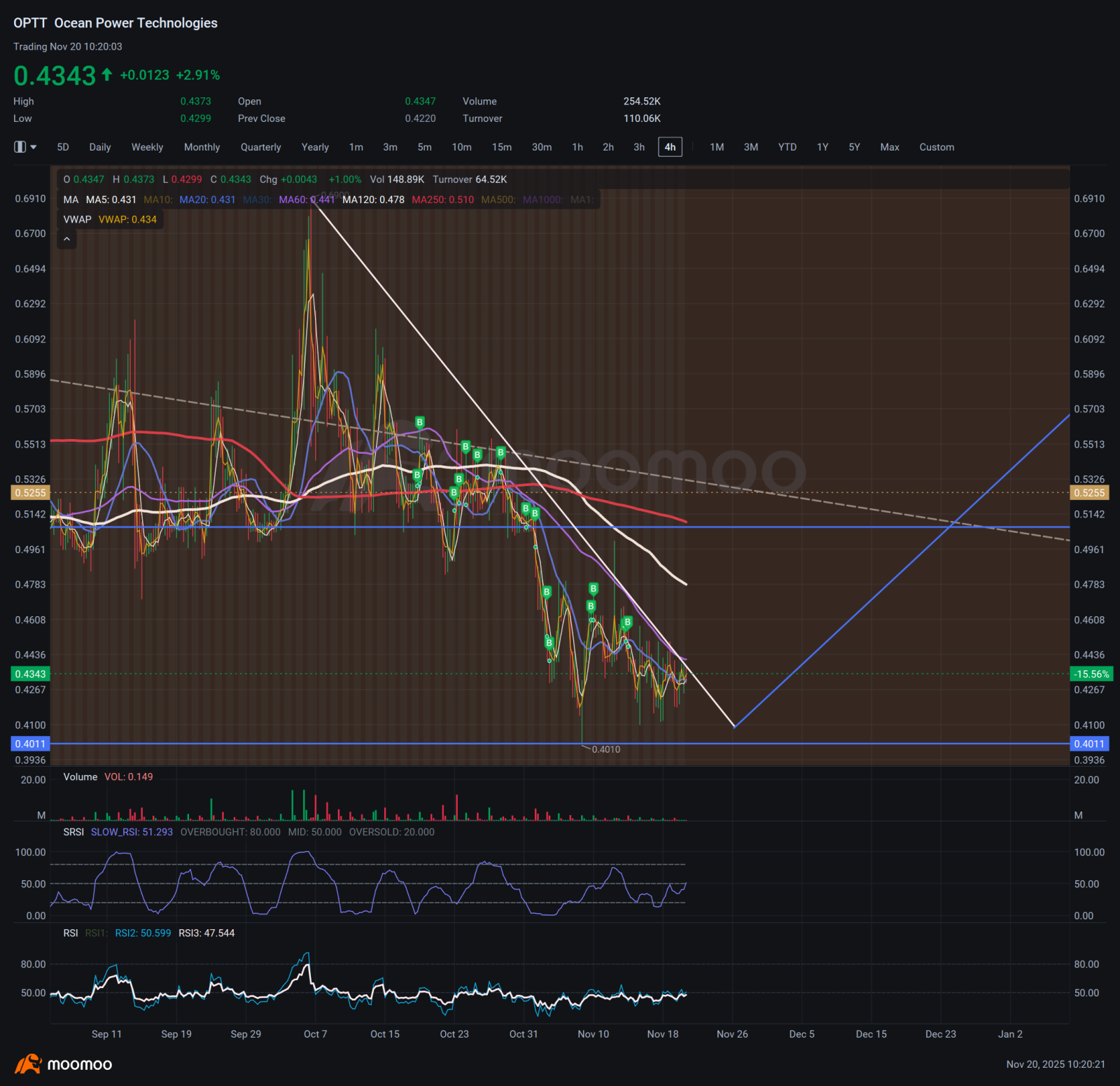Click the RSI2: 50.599 value
Screen dimensions: 1120x1086
tap(143, 933)
